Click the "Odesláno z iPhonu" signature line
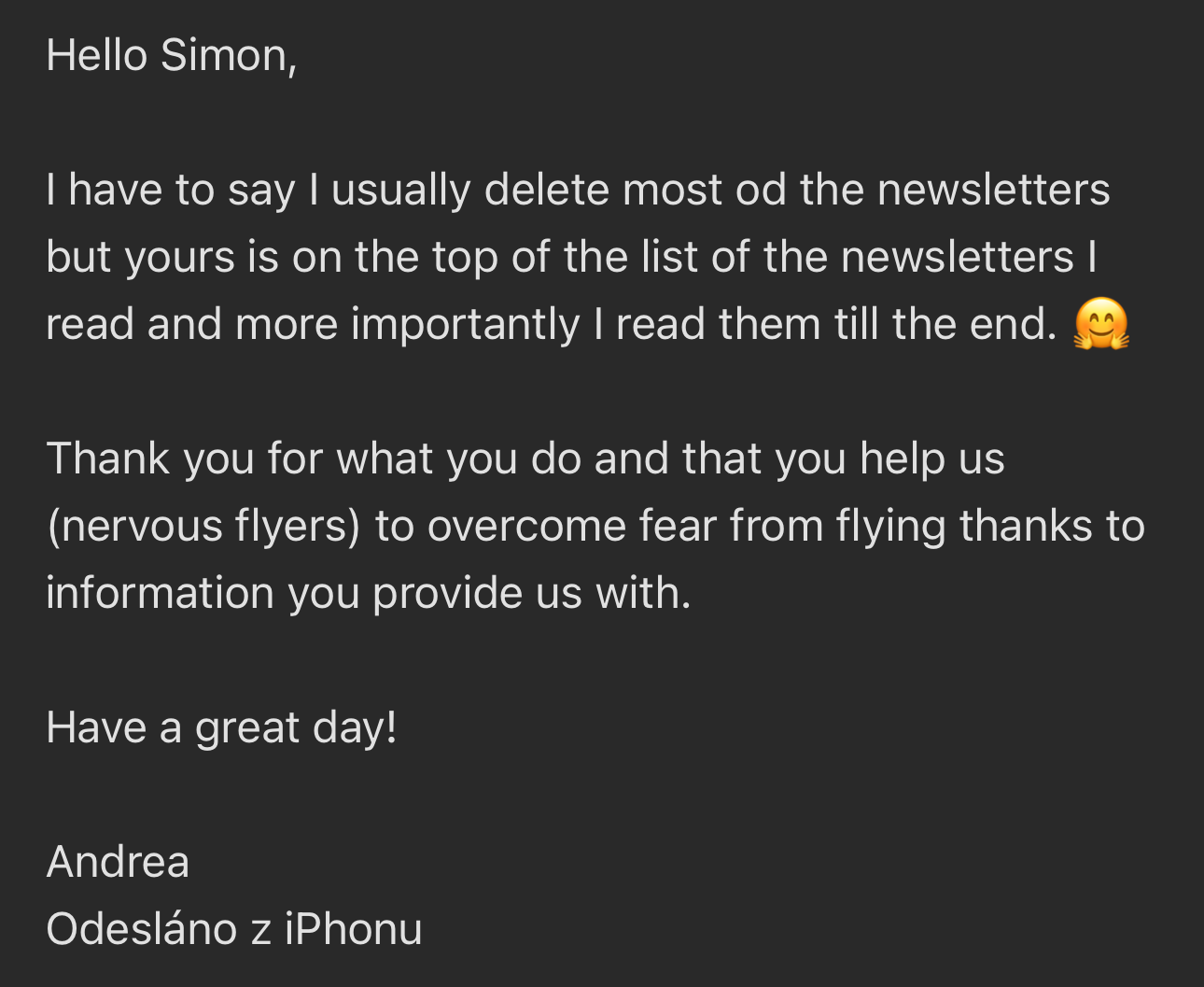The image size is (1204, 987). tap(234, 930)
